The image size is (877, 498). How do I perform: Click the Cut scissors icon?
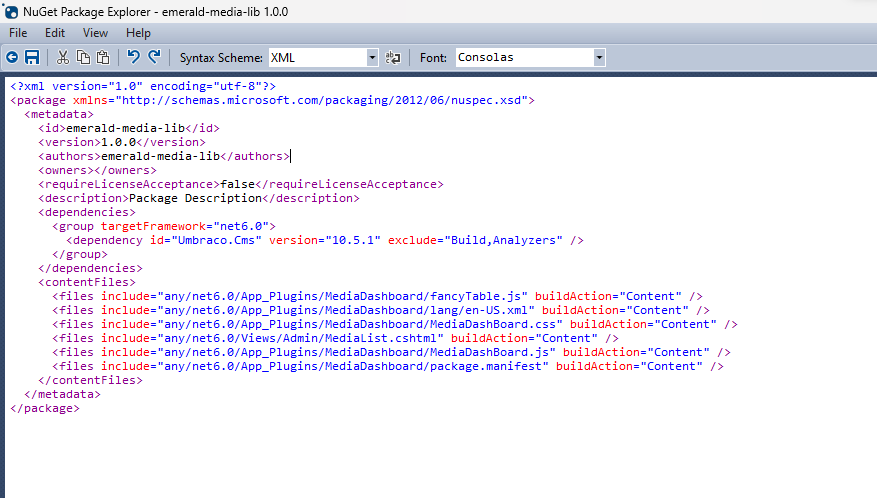pyautogui.click(x=63, y=57)
